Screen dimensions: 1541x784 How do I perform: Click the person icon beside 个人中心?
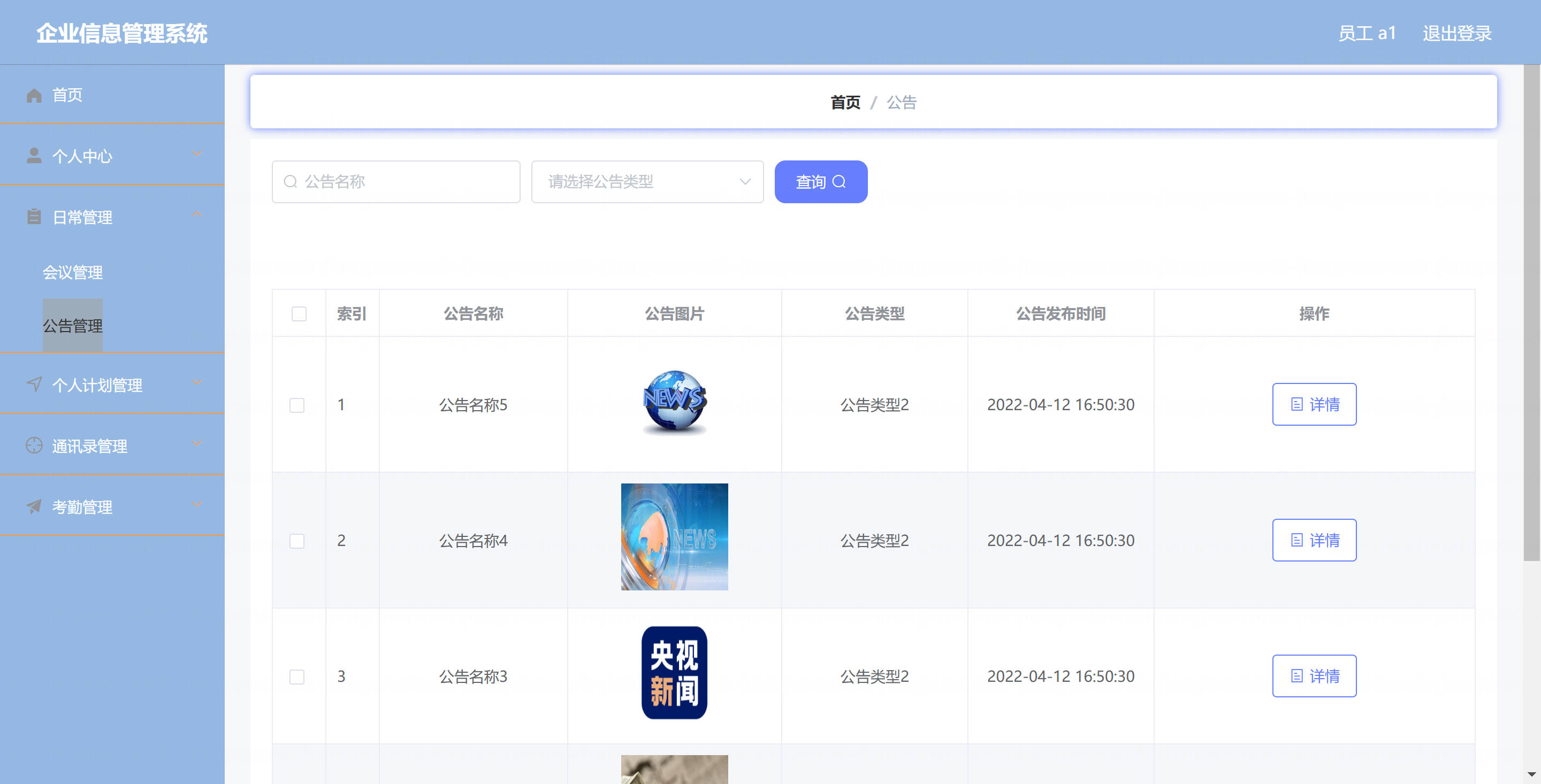34,156
